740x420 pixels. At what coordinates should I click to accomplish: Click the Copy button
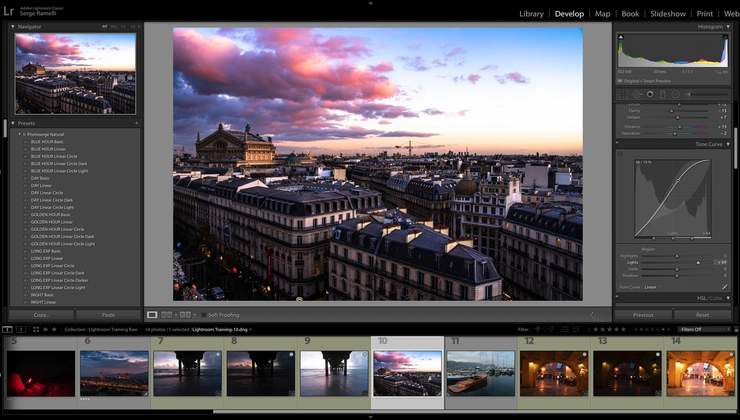coord(41,315)
